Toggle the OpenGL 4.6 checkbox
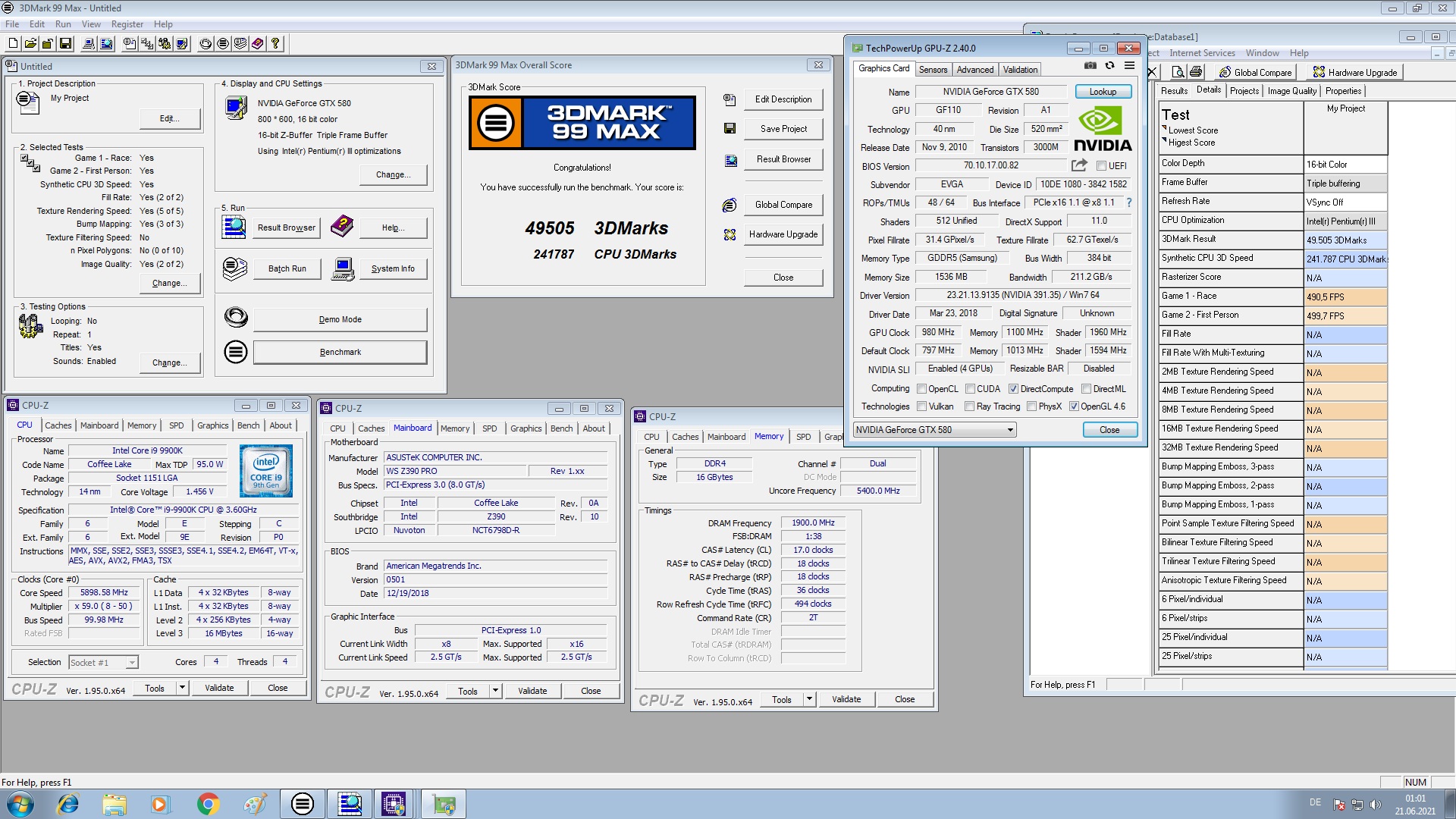The height and width of the screenshot is (819, 1456). [1074, 406]
